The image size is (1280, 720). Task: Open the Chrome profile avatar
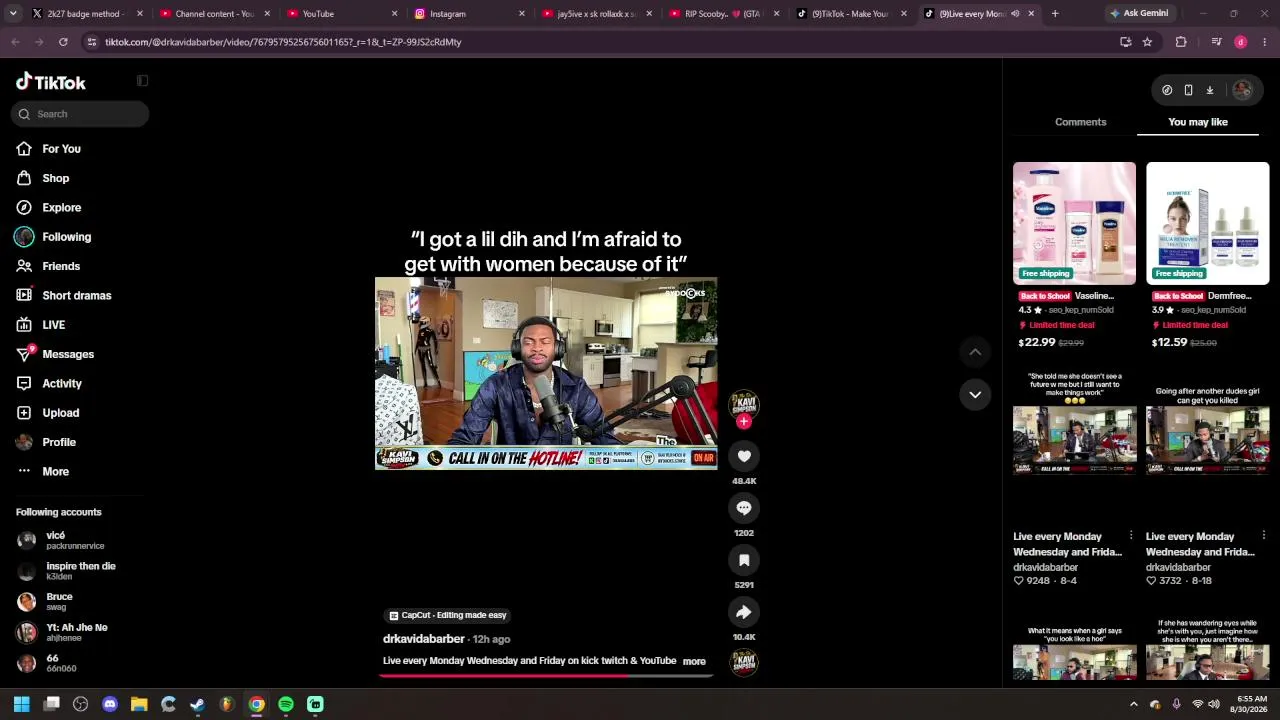tap(1241, 42)
